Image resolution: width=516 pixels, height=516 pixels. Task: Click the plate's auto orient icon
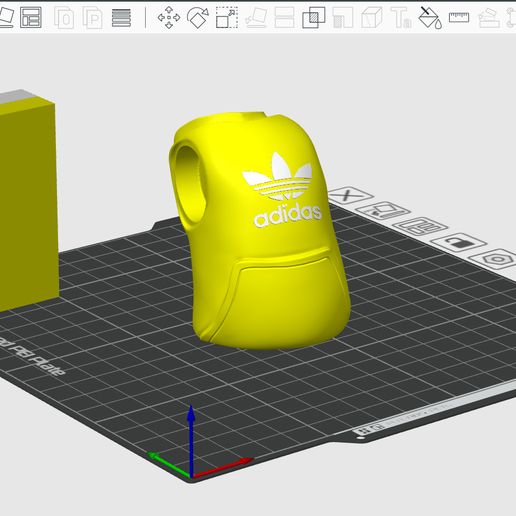383,211
